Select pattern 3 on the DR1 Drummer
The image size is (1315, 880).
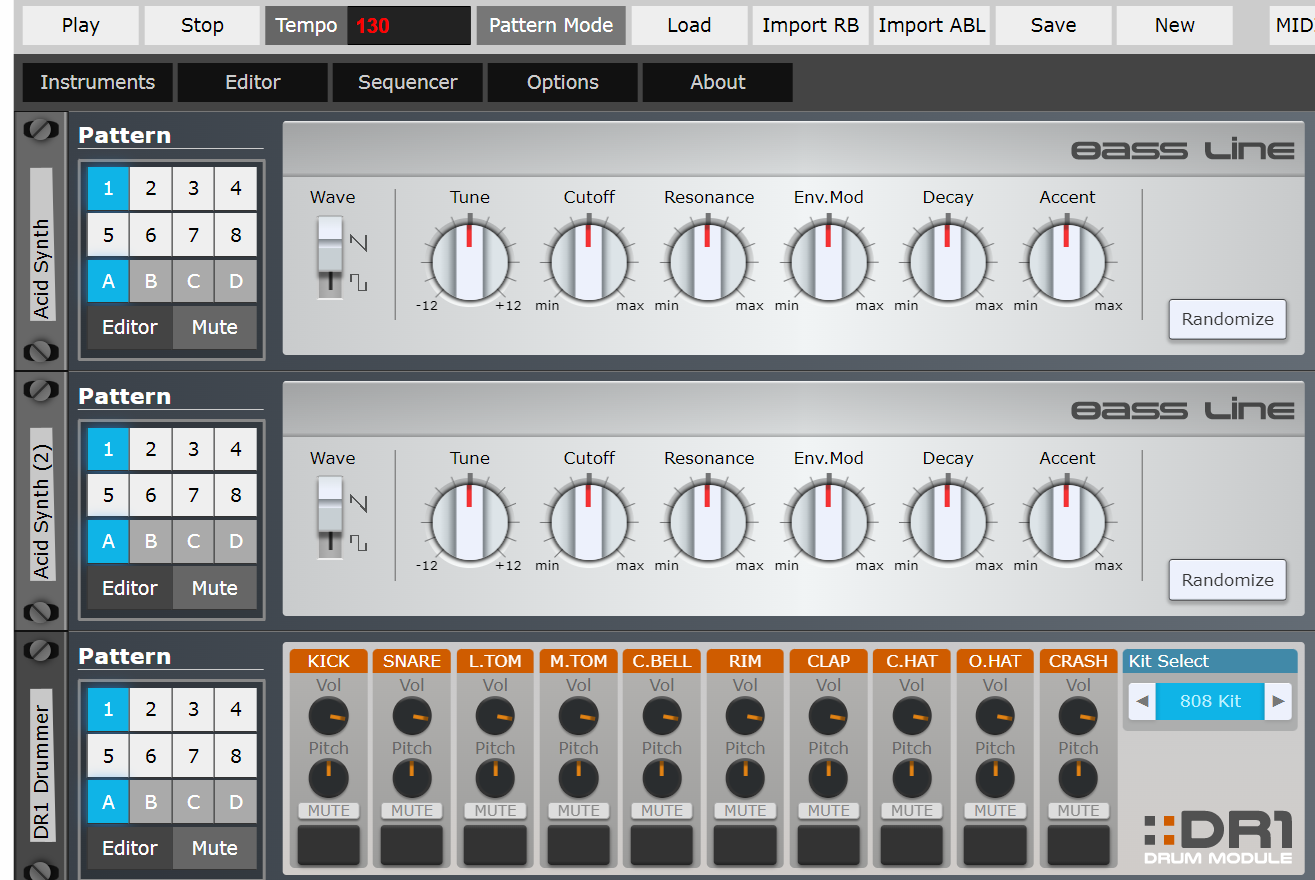coord(193,709)
